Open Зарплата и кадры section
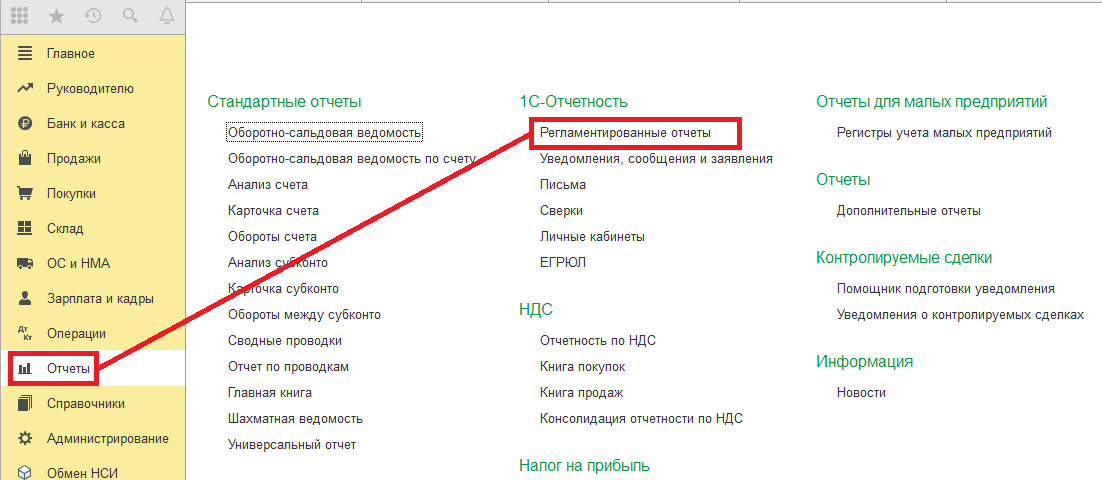Image resolution: width=1102 pixels, height=480 pixels. [101, 299]
